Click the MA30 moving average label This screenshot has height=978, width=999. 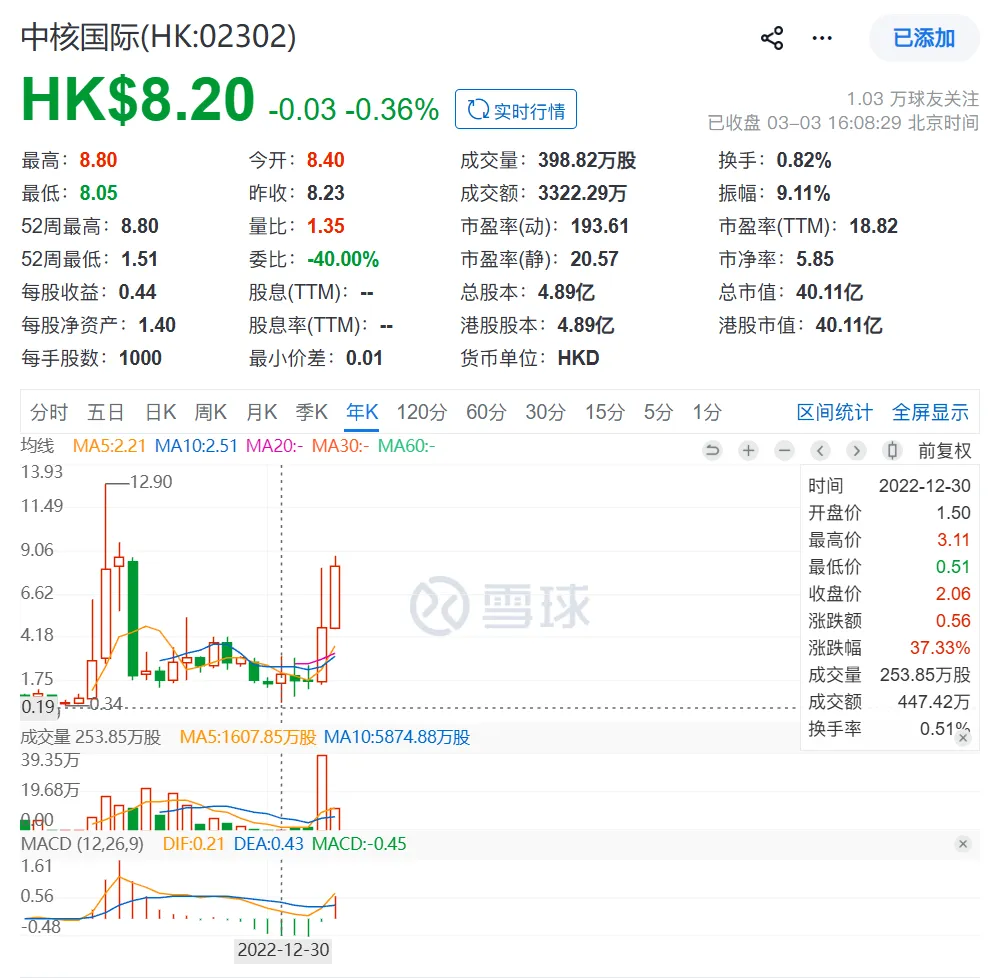[340, 446]
